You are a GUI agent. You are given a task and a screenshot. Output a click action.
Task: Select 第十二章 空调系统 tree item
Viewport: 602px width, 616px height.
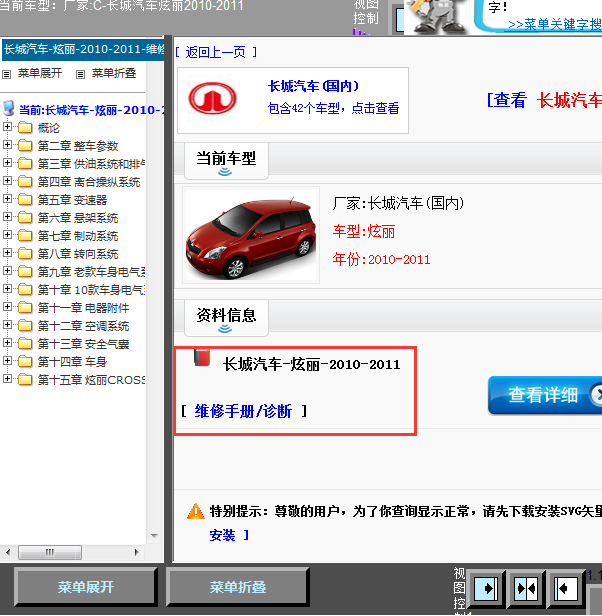pyautogui.click(x=83, y=326)
